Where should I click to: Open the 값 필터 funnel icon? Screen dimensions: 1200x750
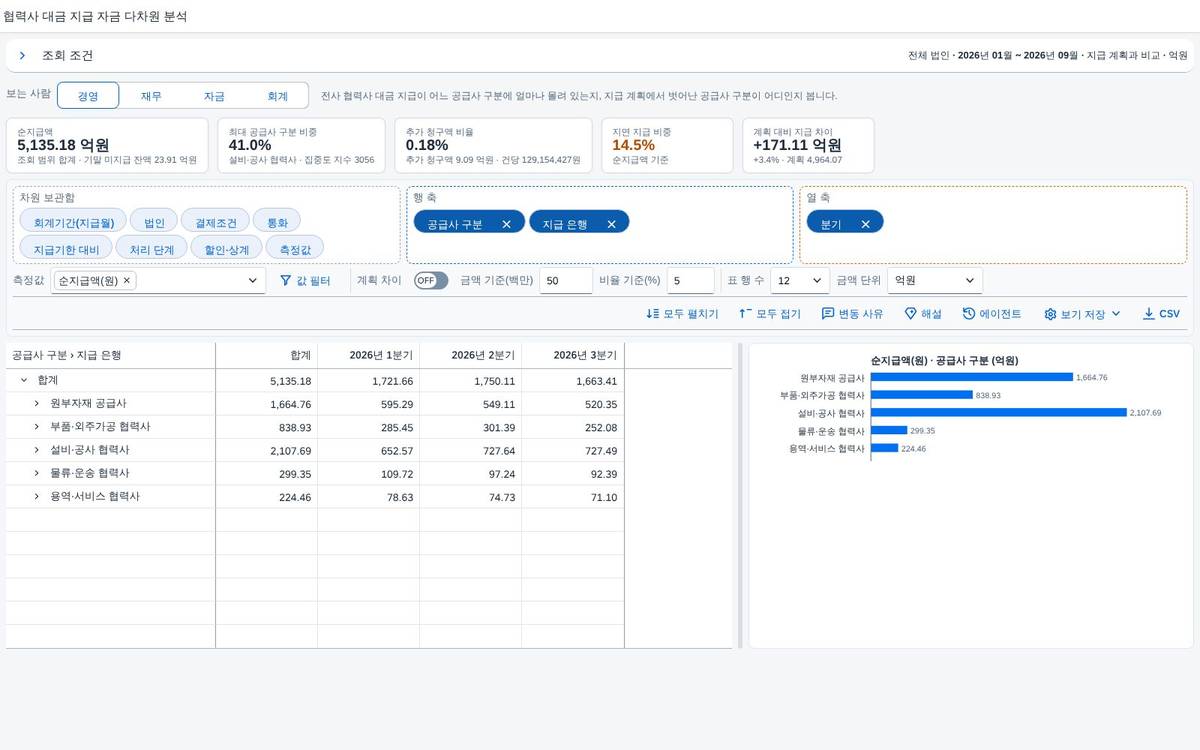click(x=286, y=281)
